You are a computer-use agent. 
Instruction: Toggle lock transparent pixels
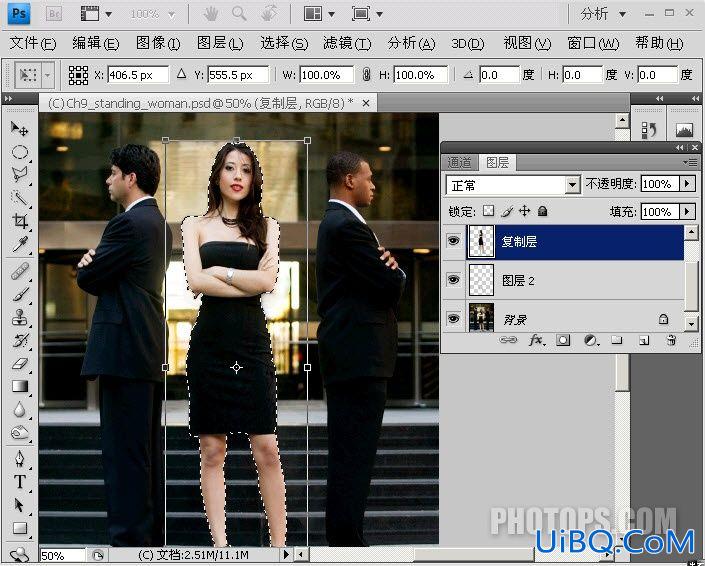point(488,211)
